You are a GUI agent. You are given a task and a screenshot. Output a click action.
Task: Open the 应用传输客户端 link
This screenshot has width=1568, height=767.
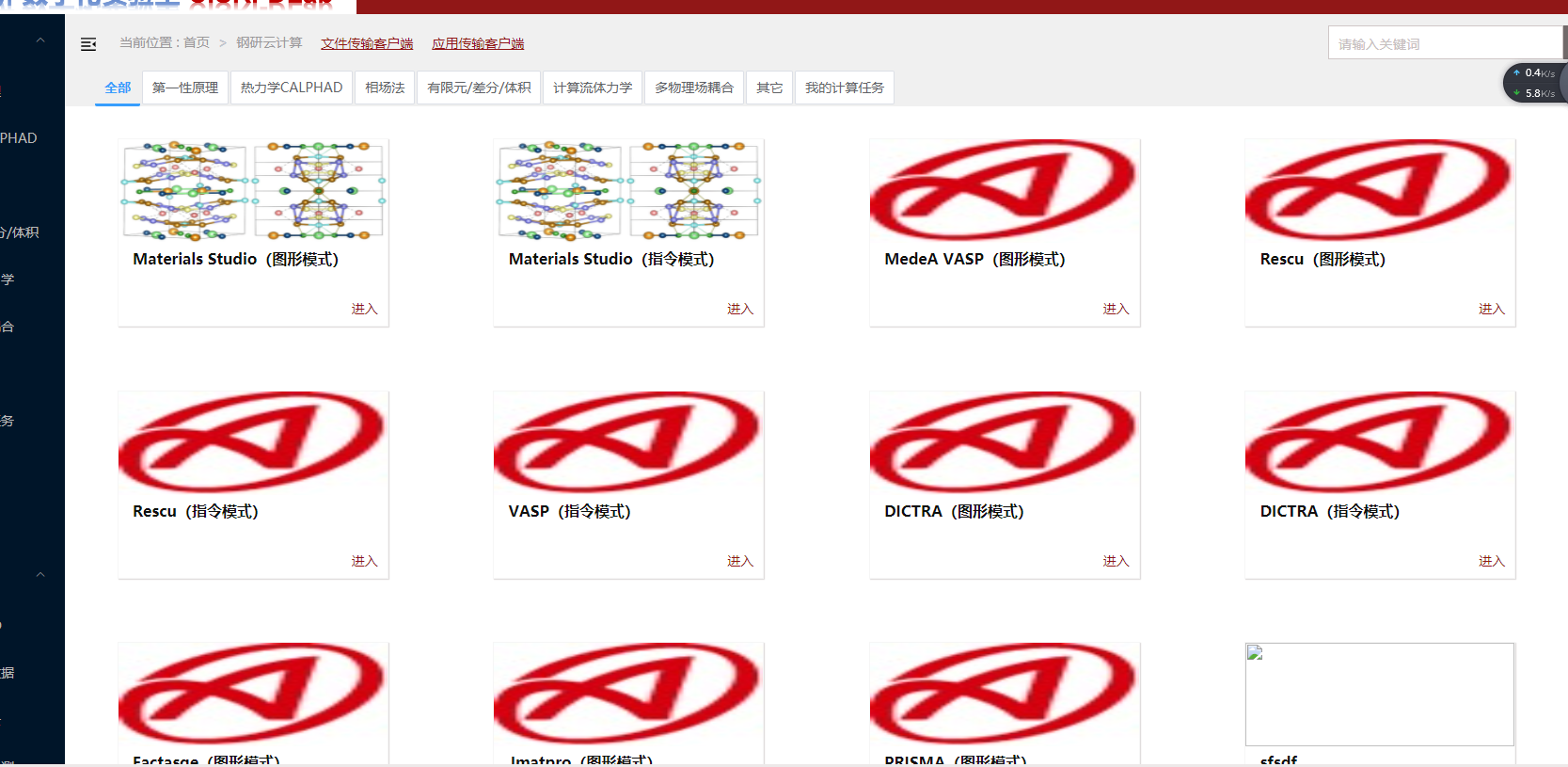pos(478,43)
